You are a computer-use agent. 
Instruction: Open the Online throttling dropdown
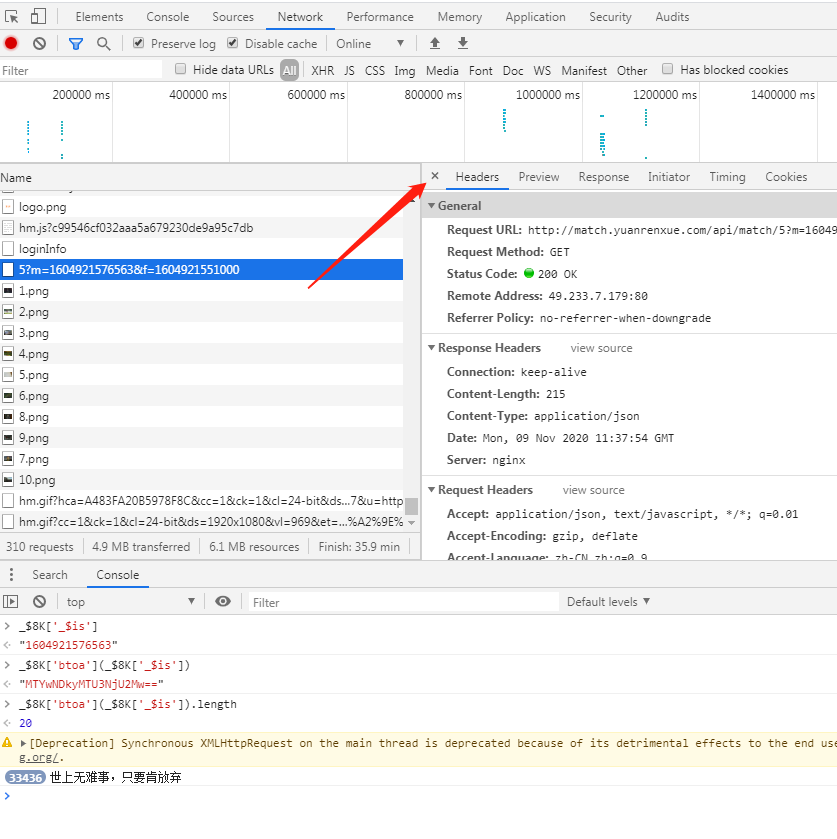click(x=370, y=43)
